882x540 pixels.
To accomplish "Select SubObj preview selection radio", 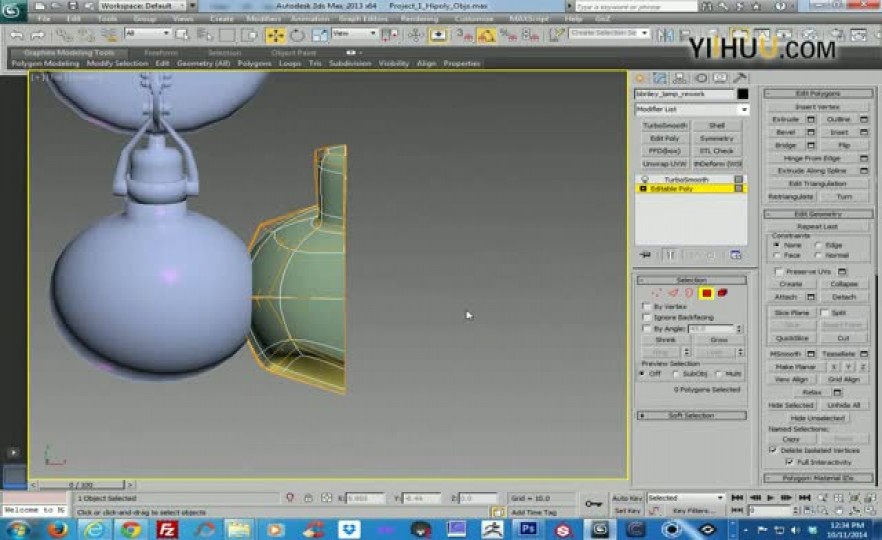I will (676, 374).
